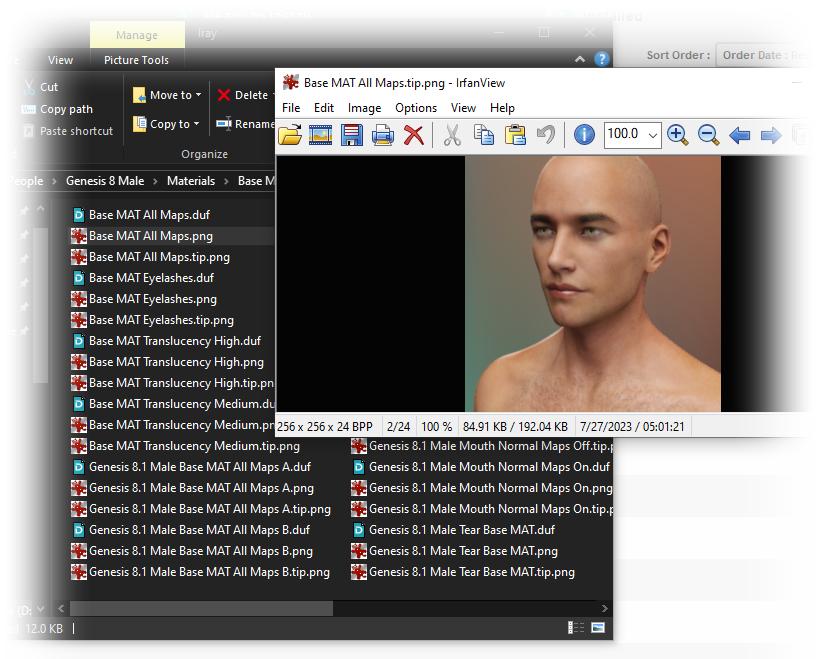Screen dimensions: 818x659
Task: Print the displayed image
Action: point(383,135)
